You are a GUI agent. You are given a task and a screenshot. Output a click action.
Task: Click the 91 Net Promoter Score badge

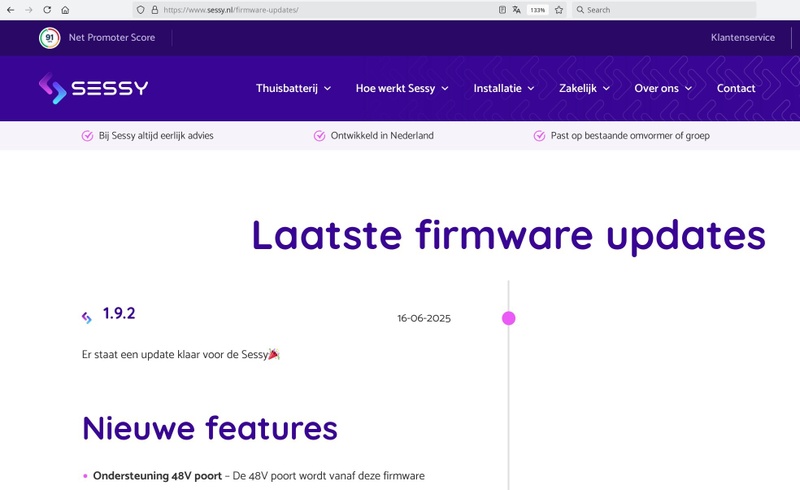[49, 38]
